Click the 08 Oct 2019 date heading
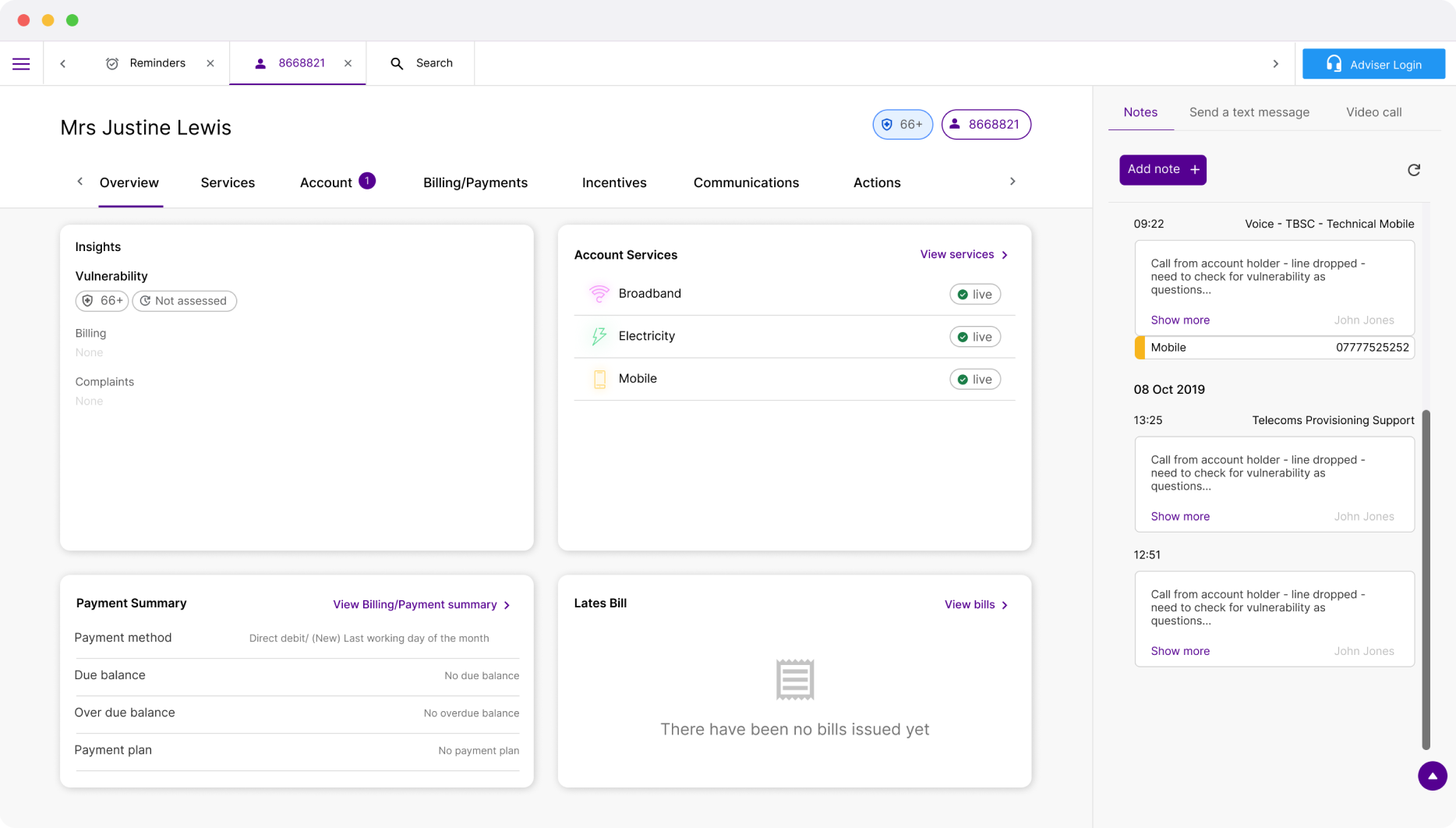The height and width of the screenshot is (828, 1456). 1169,390
